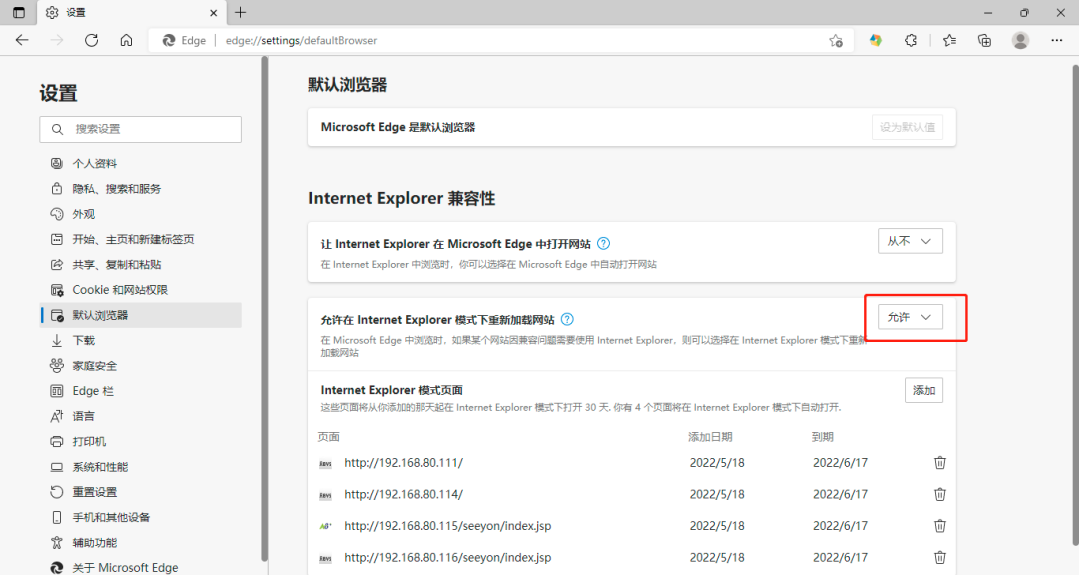This screenshot has width=1079, height=575.
Task: Open the 允许 dropdown
Action: point(910,317)
